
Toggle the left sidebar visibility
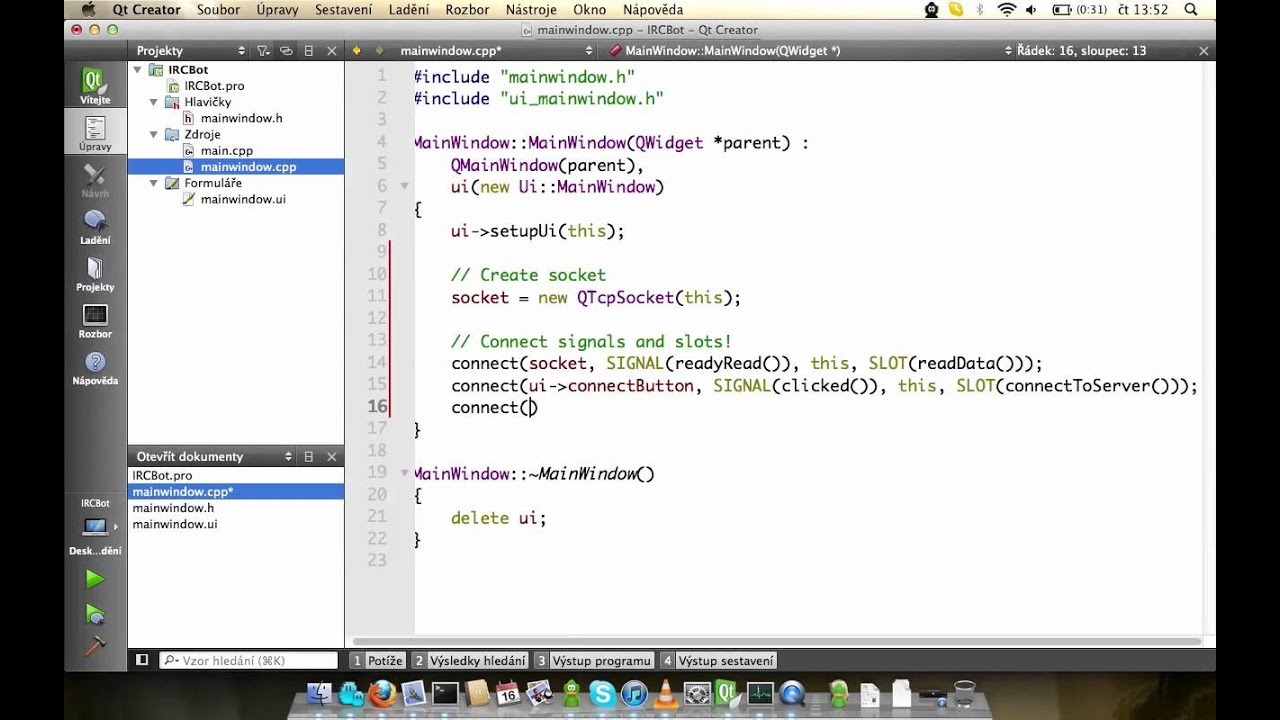[x=142, y=660]
